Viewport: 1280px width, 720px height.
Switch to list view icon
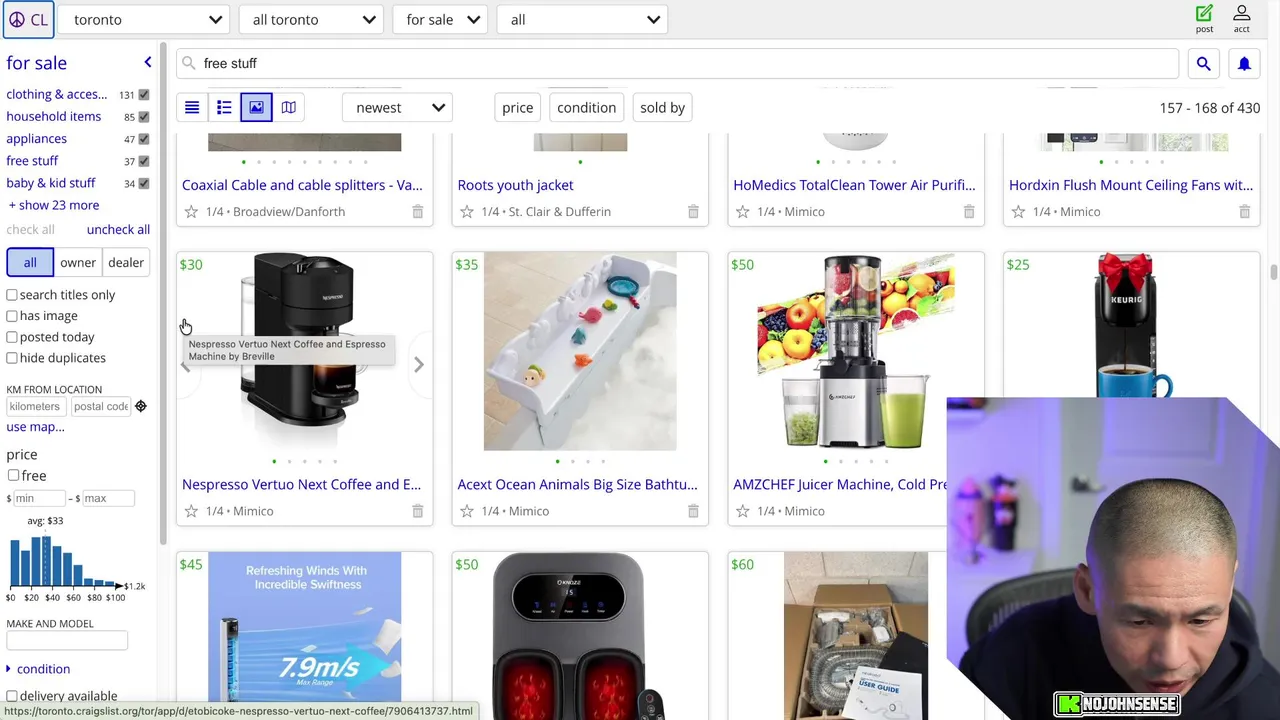(x=192, y=107)
